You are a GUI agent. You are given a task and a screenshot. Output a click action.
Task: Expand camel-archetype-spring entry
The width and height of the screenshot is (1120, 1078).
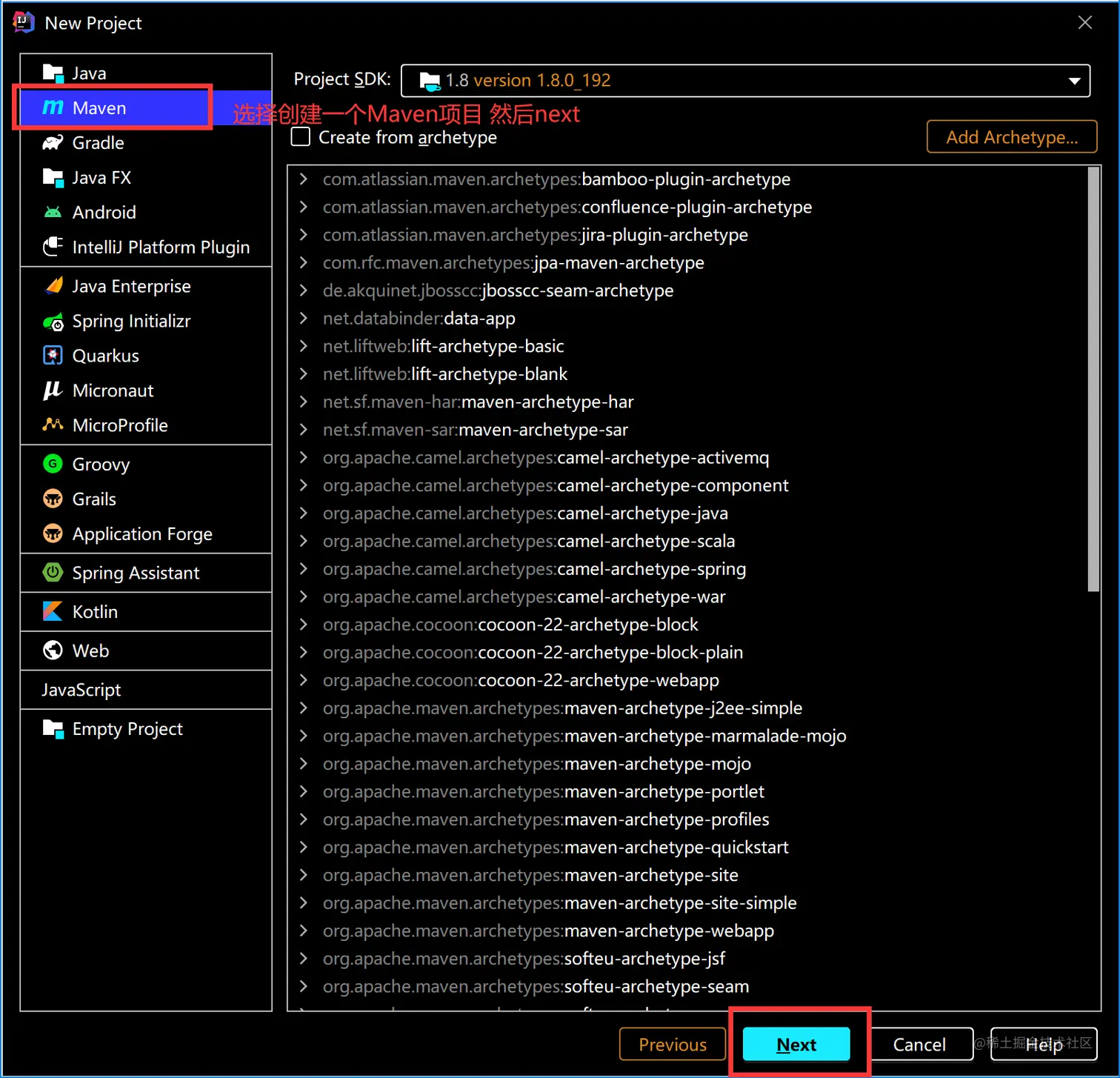pos(303,568)
